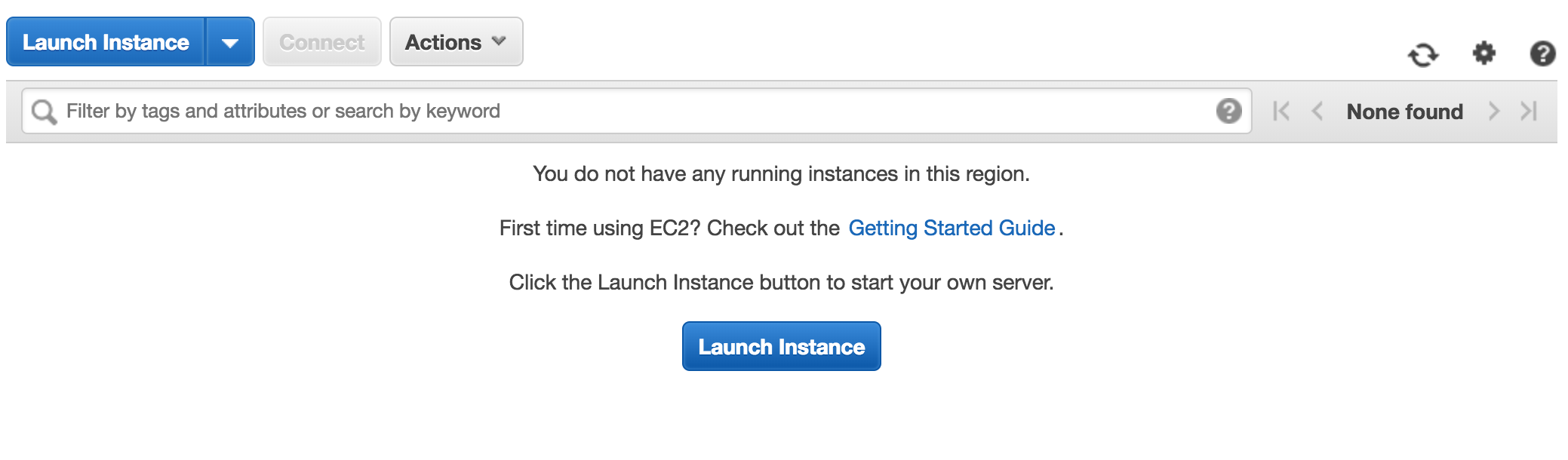Go to the previous page of results
Viewport: 1568px width, 460px height.
1318,111
